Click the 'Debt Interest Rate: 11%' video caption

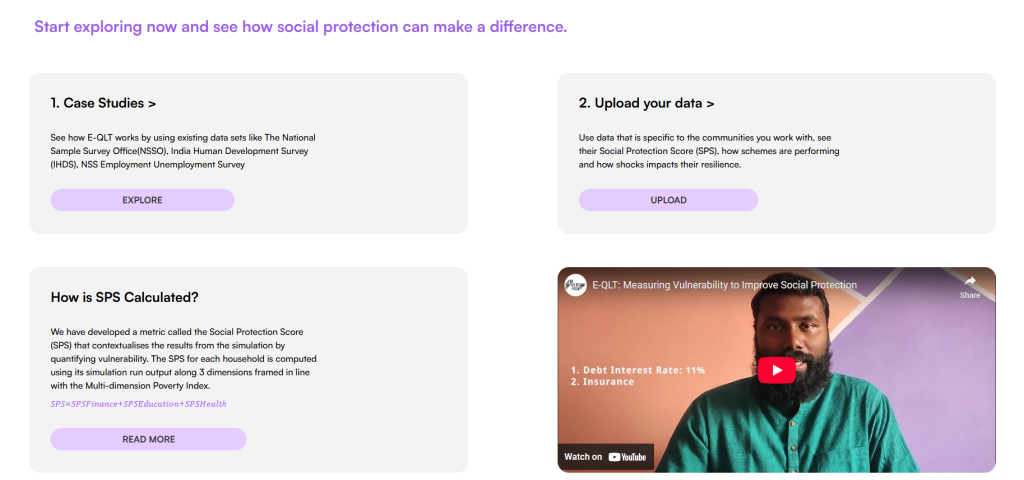pos(638,370)
